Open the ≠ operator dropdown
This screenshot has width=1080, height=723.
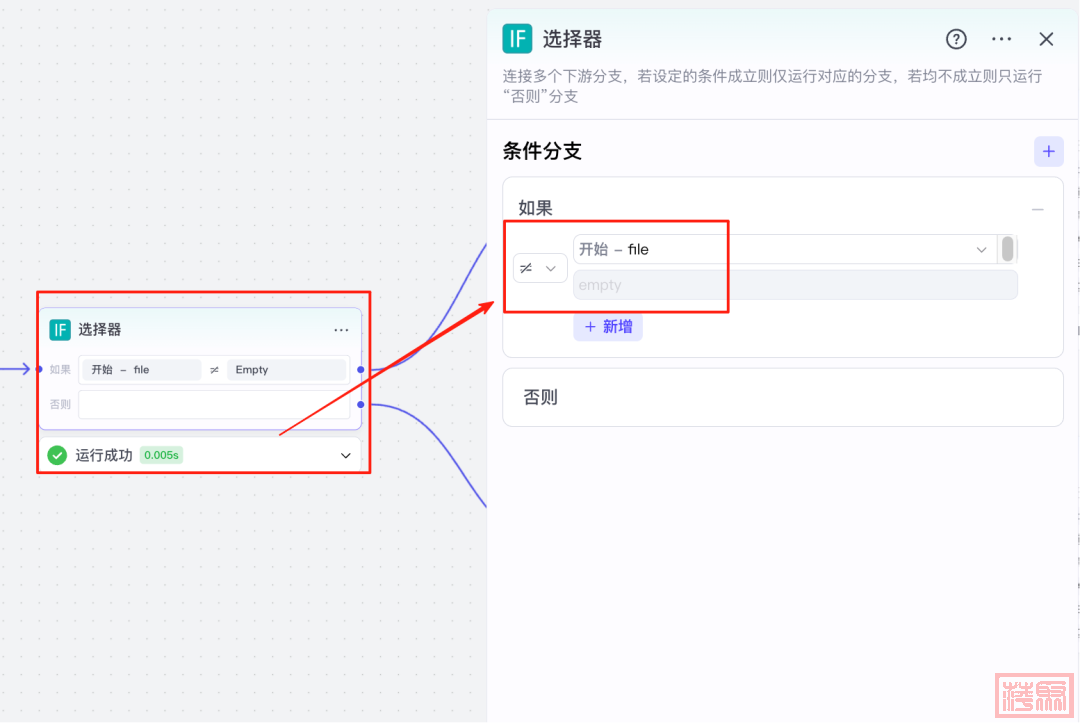pyautogui.click(x=539, y=268)
